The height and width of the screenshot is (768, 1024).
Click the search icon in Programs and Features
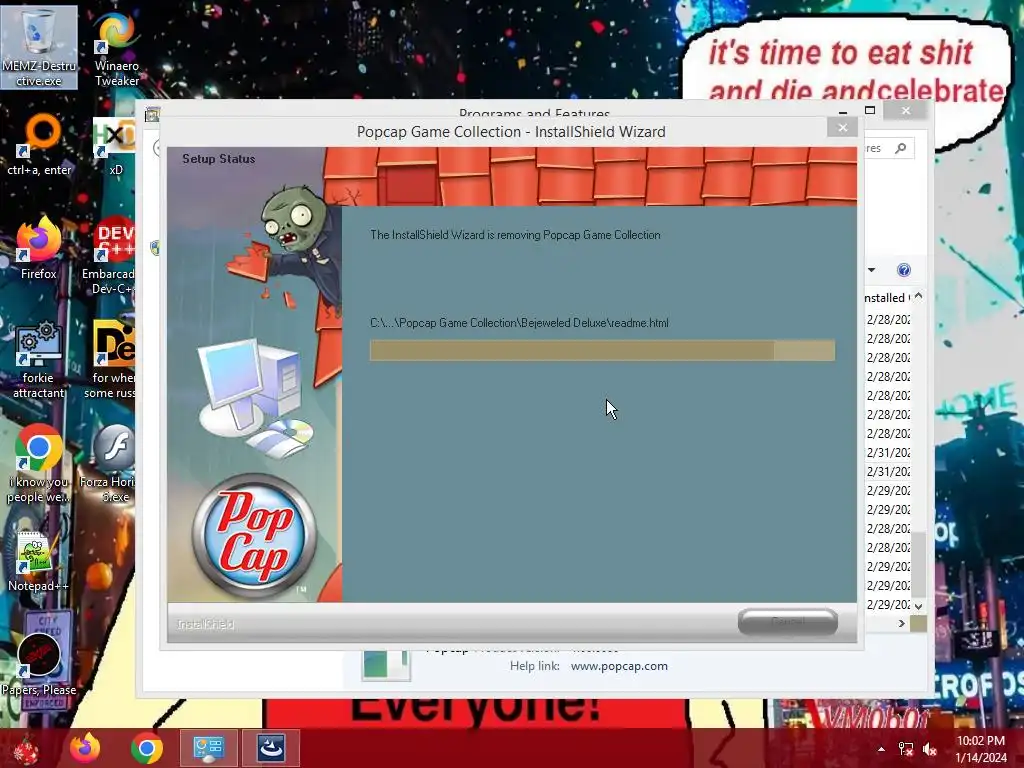901,148
